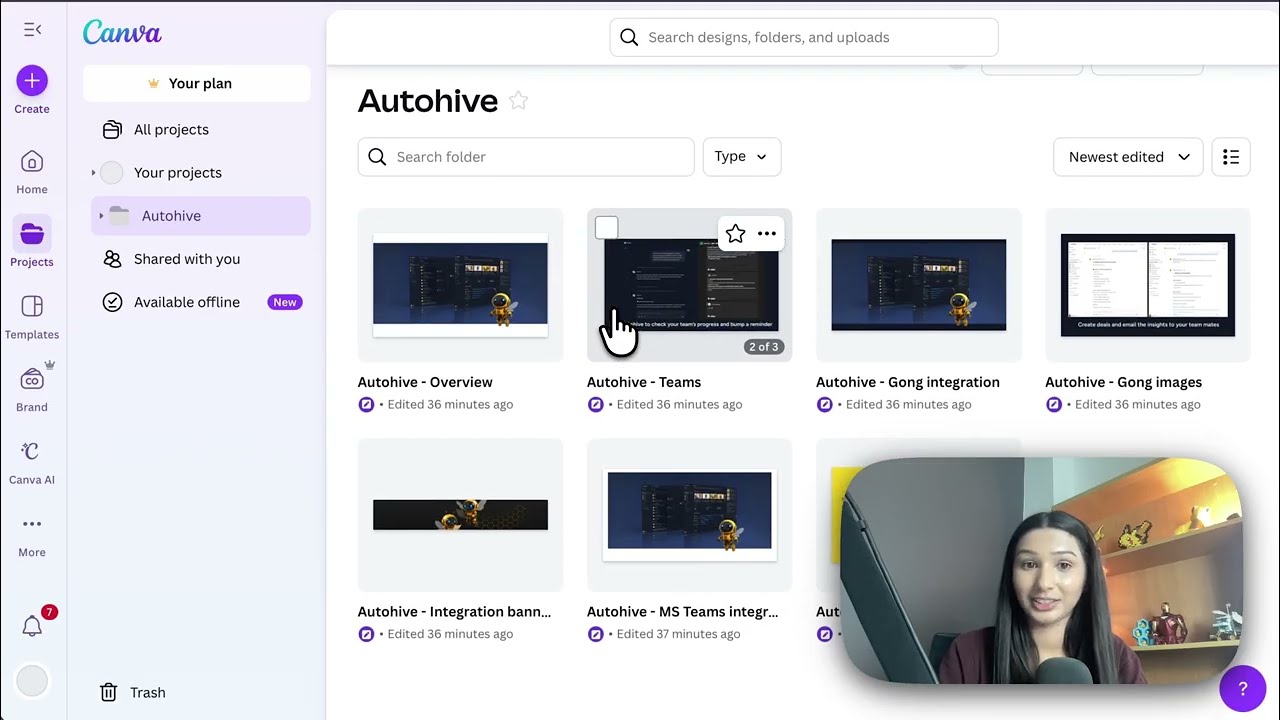Click the Your plan button

197,83
